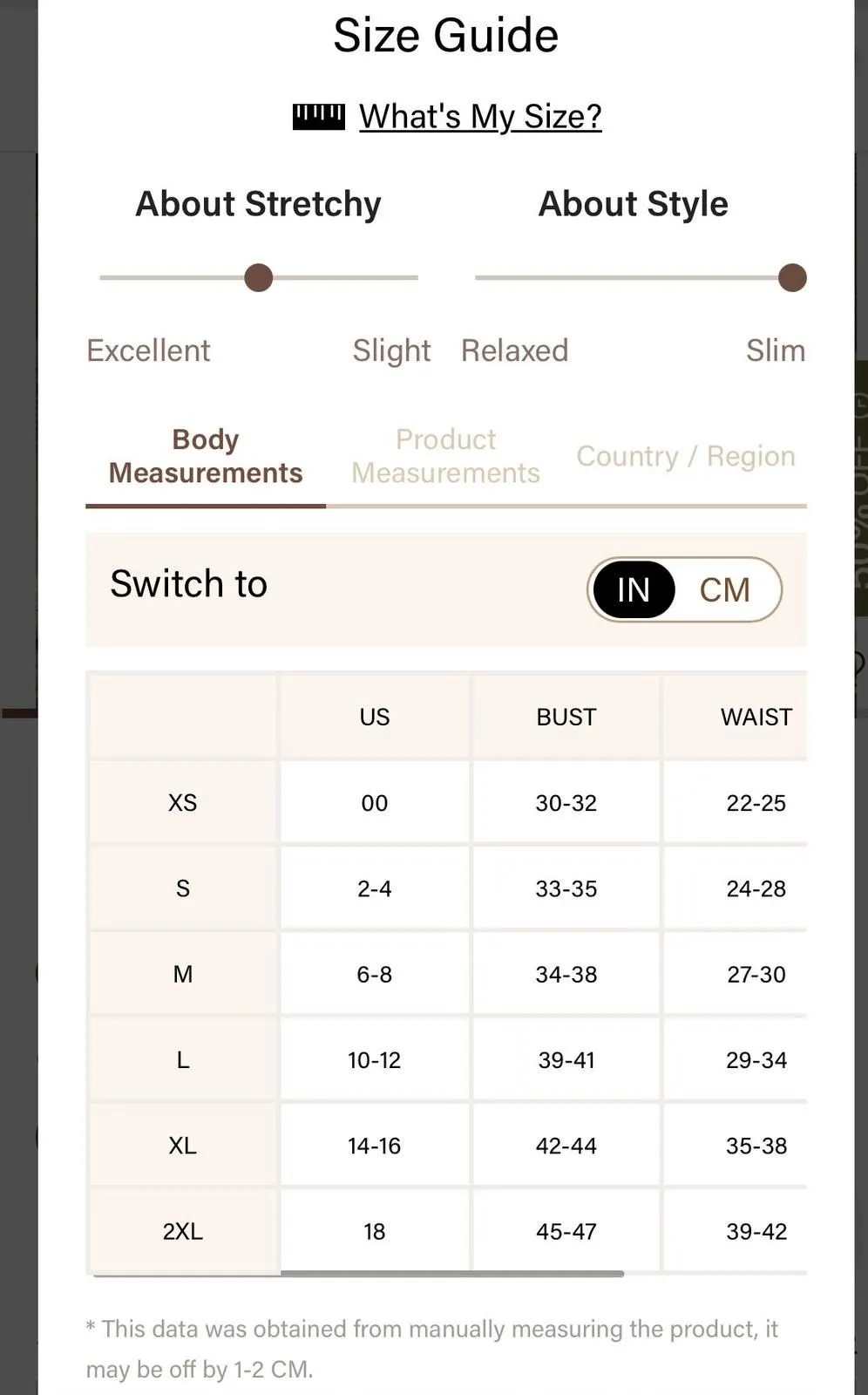Click the BUST column header

pos(566,717)
